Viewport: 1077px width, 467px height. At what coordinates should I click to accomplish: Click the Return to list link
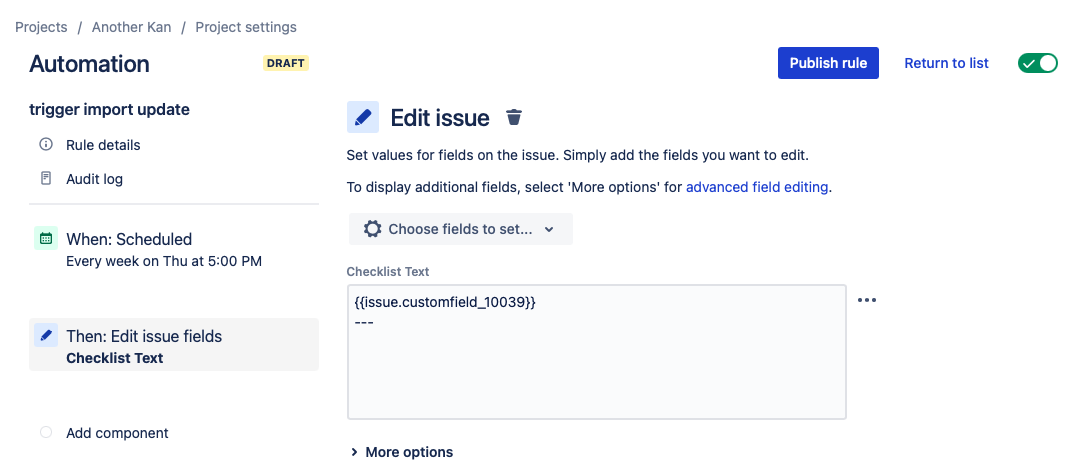(x=946, y=63)
